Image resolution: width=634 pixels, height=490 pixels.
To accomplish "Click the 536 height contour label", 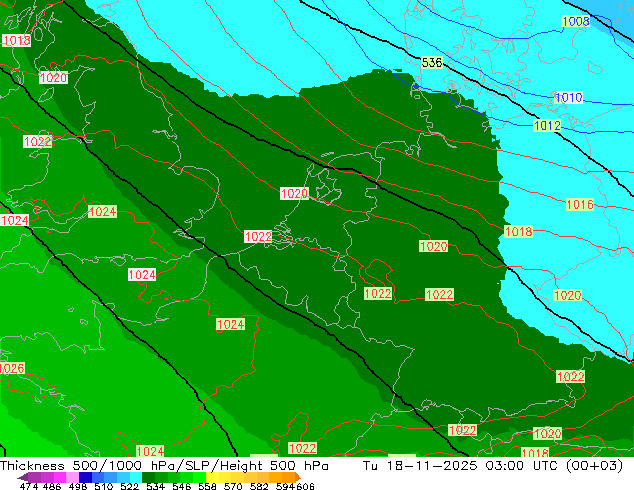I will [432, 62].
